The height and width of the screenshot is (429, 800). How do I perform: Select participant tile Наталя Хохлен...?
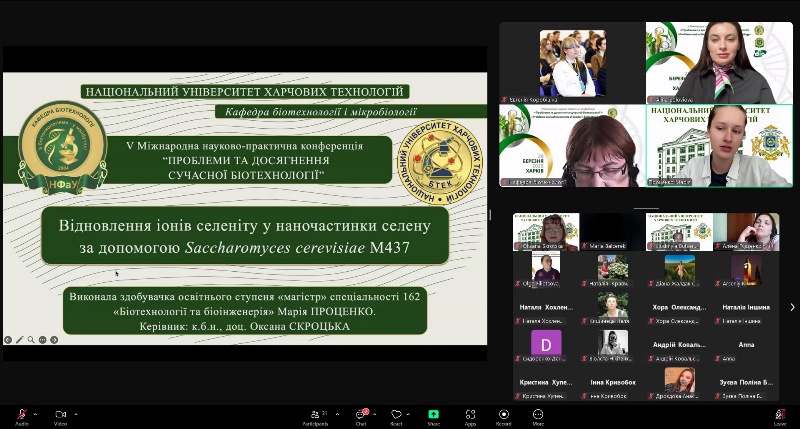click(x=546, y=308)
